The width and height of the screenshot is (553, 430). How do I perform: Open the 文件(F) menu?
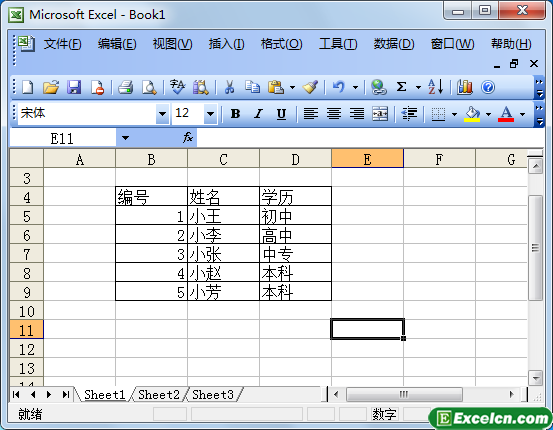pos(62,44)
